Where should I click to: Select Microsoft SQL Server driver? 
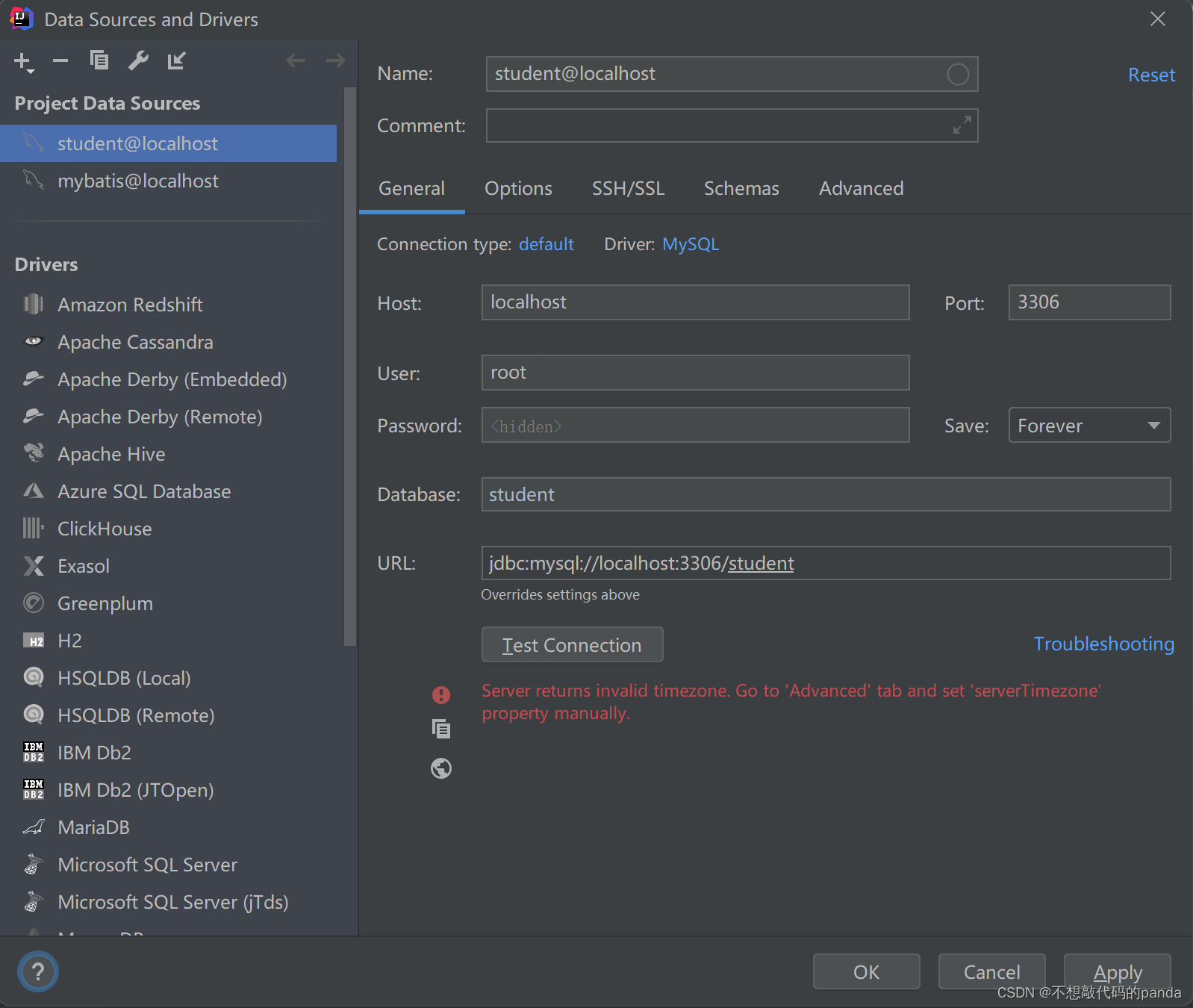(168, 865)
